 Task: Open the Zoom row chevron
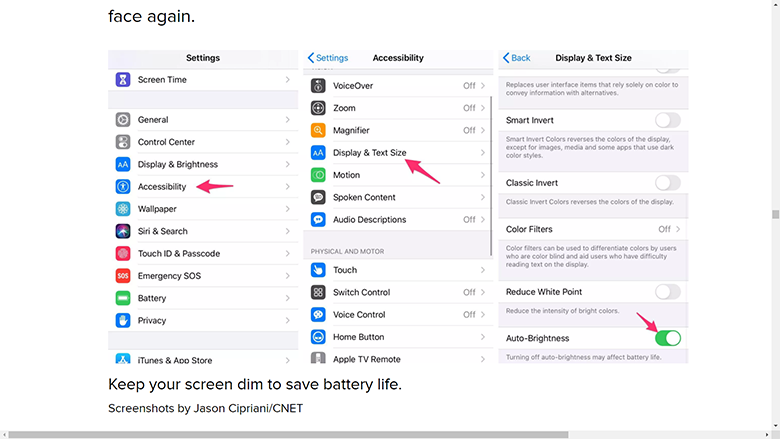click(483, 108)
